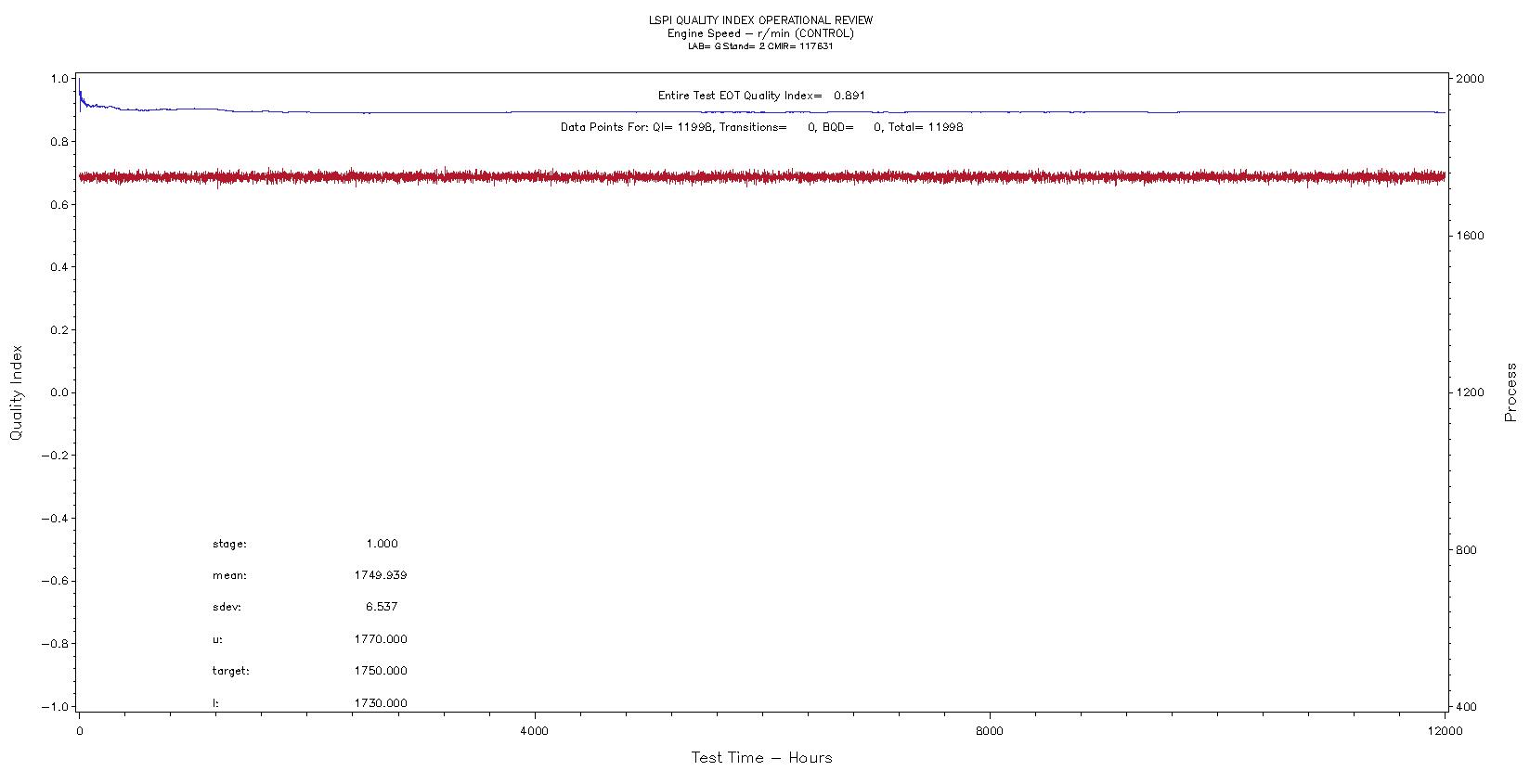Click the 4000 tick on the x-axis
The height and width of the screenshot is (784, 1530).
click(535, 731)
